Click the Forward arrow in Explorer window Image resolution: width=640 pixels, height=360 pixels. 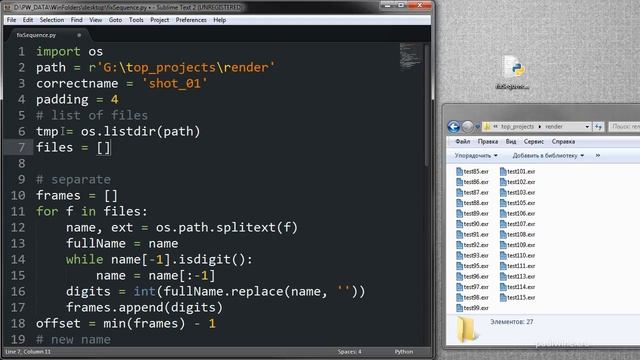(x=468, y=127)
